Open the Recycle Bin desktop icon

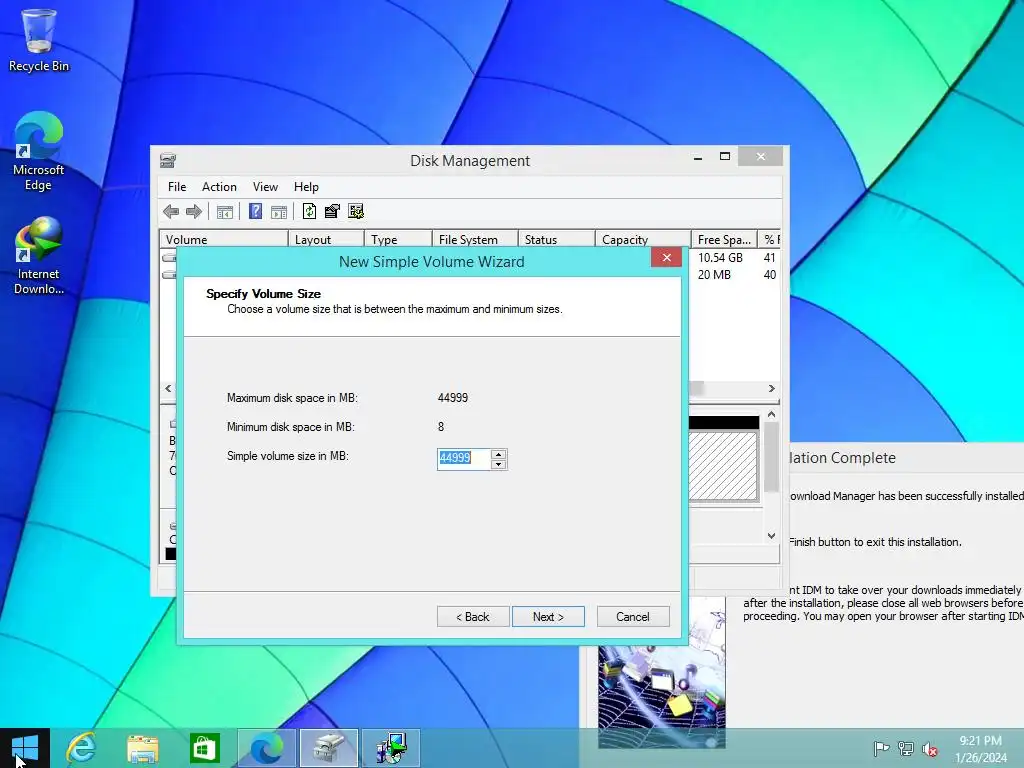(39, 40)
